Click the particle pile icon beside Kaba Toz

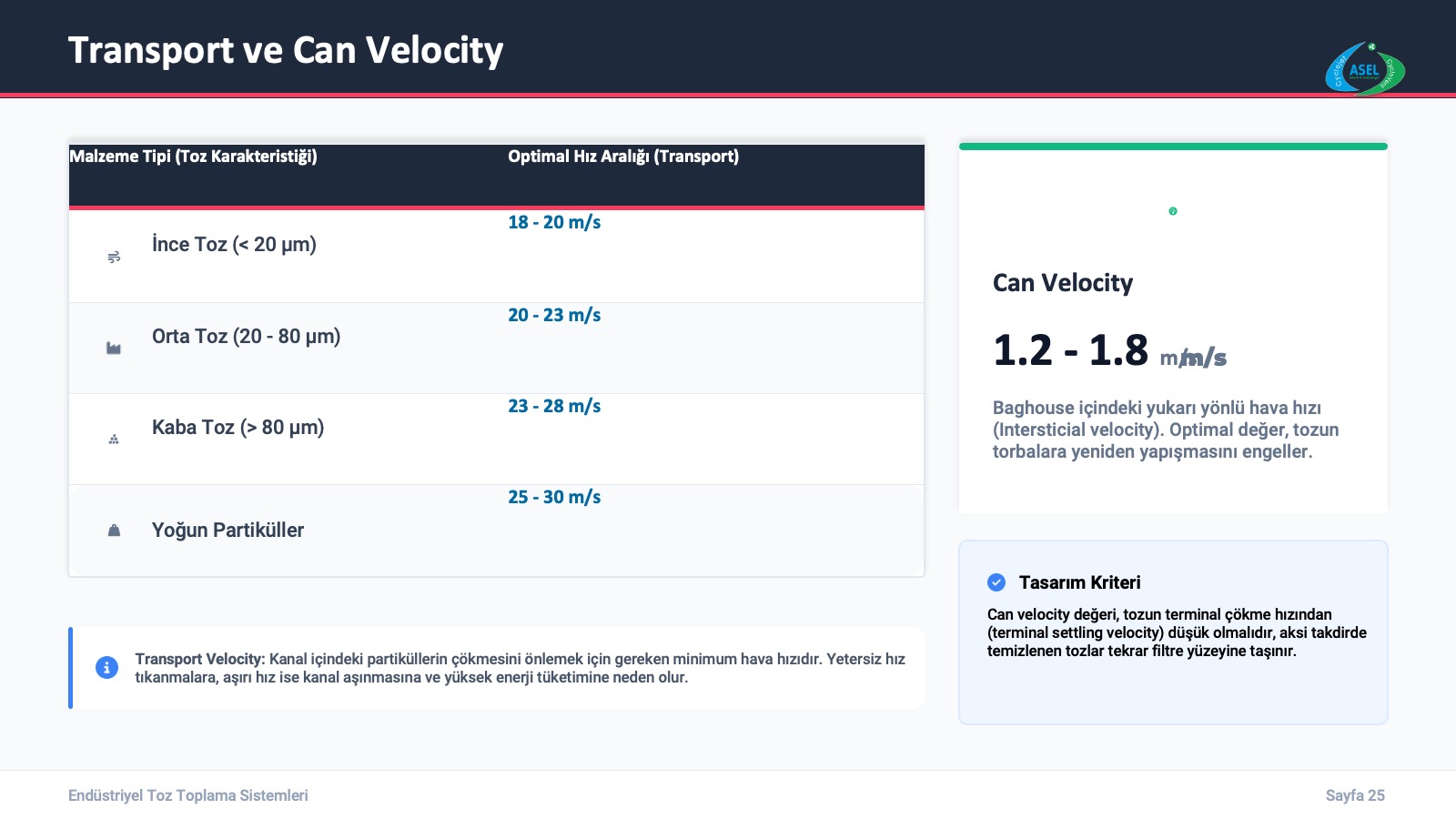[x=114, y=440]
